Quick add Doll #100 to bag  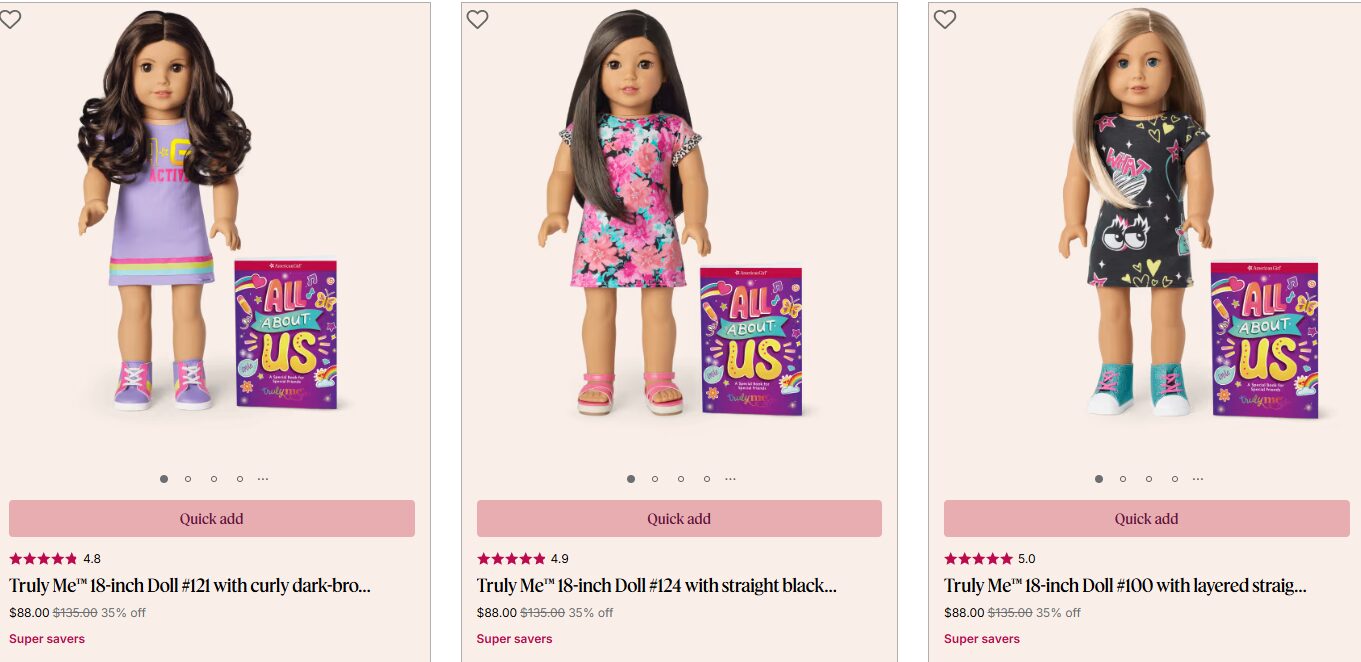[1146, 519]
